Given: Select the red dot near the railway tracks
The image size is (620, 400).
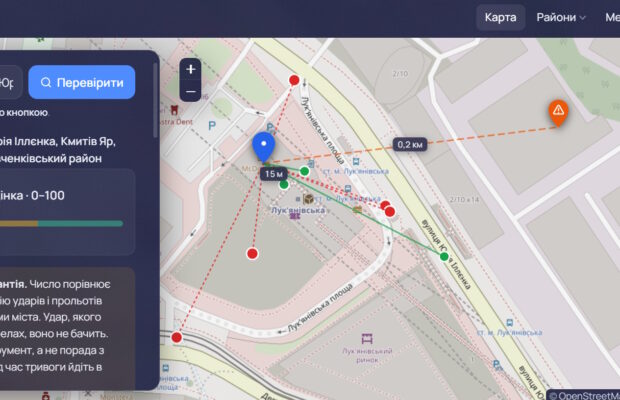Looking at the screenshot, I should 177,337.
